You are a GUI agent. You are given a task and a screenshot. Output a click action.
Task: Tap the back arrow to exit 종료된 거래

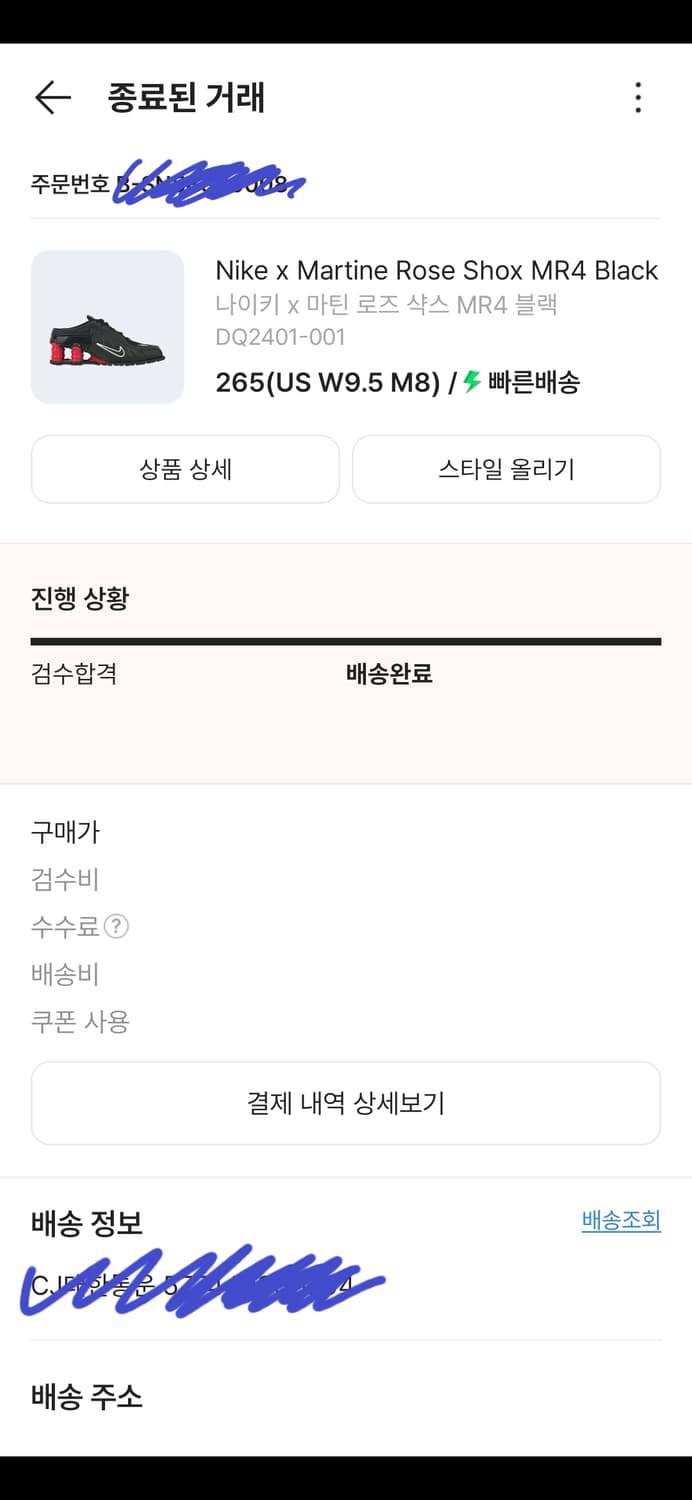click(51, 97)
